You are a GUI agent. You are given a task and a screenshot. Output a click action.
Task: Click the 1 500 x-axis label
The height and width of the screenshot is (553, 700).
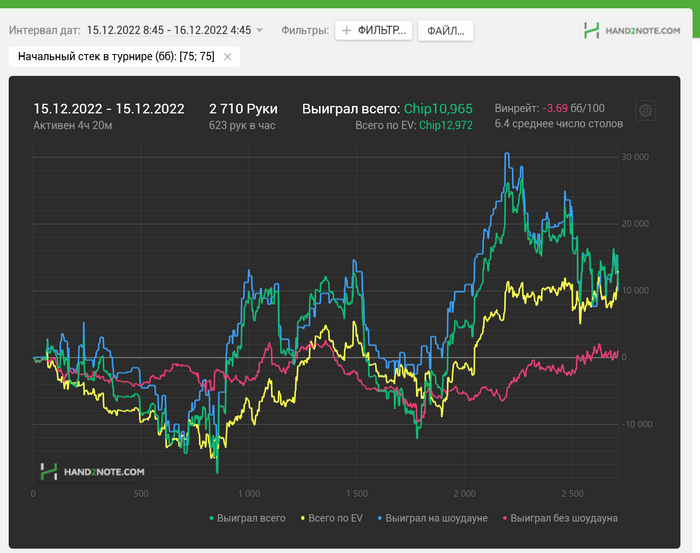point(357,494)
